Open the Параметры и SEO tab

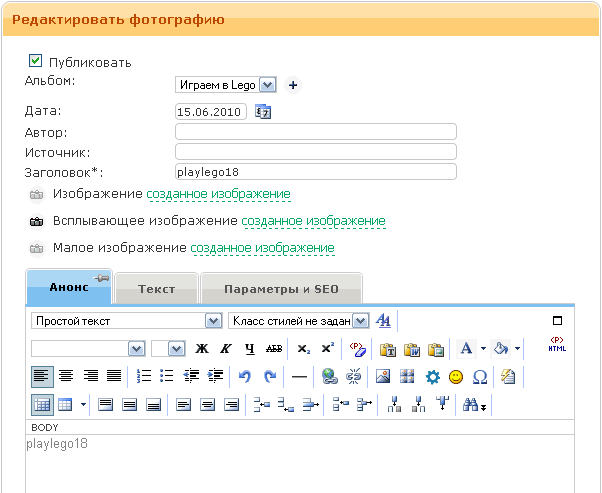281,289
